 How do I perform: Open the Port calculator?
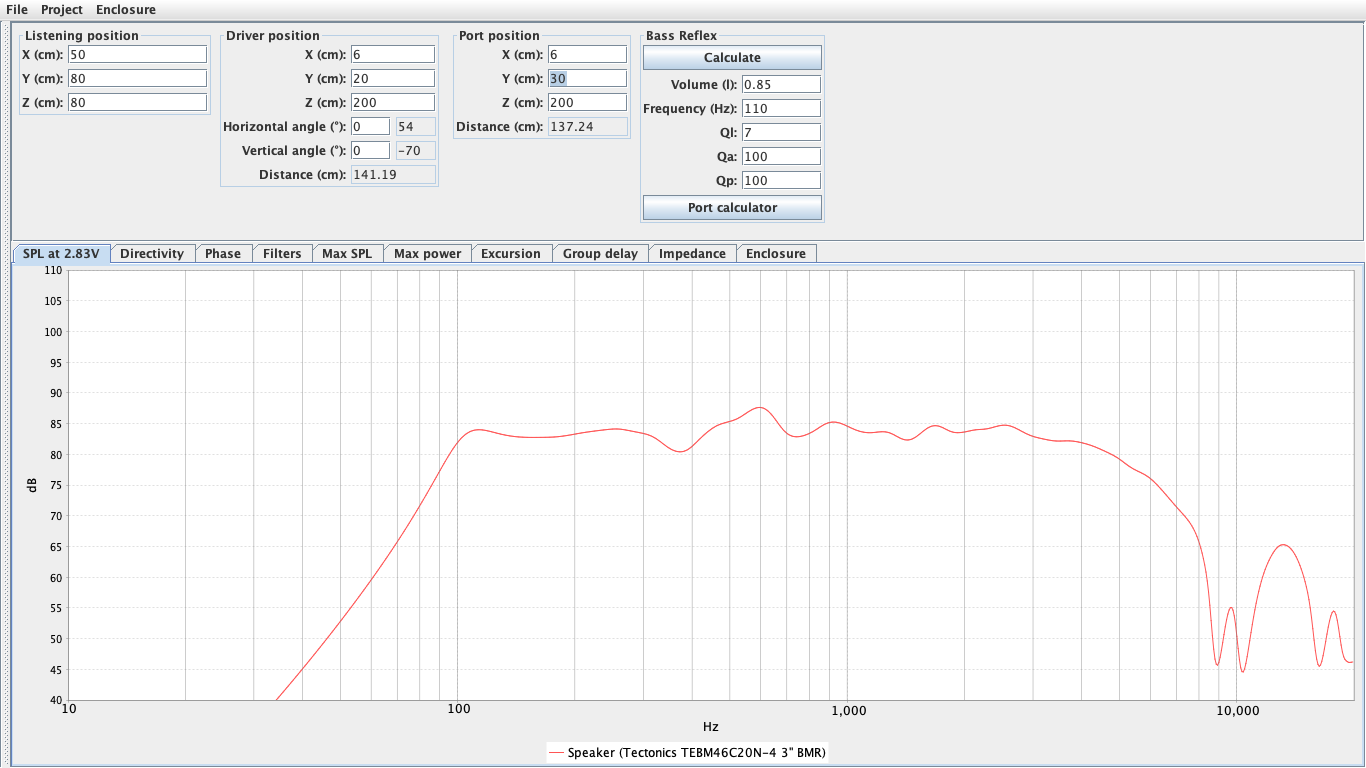pos(732,207)
